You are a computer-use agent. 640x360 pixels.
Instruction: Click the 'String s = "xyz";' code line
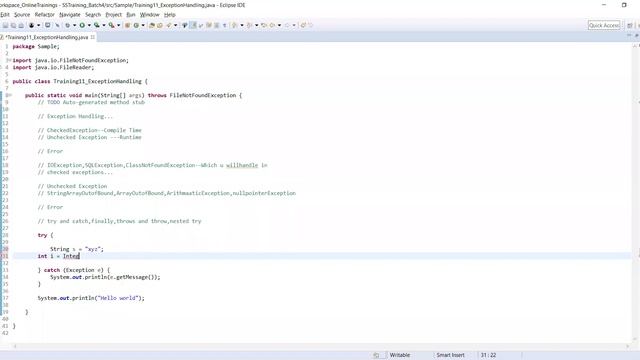coord(77,249)
